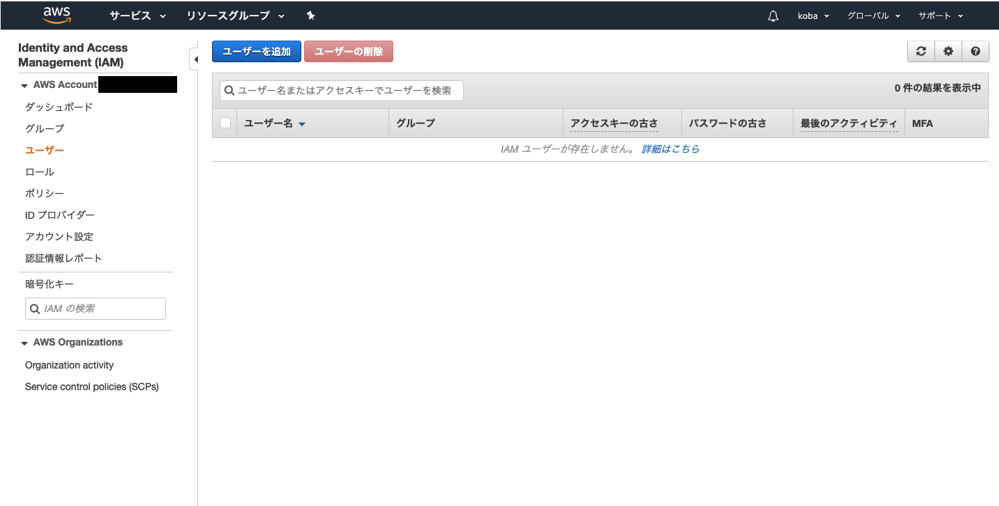Focus the user search field
999x506 pixels.
pos(341,90)
